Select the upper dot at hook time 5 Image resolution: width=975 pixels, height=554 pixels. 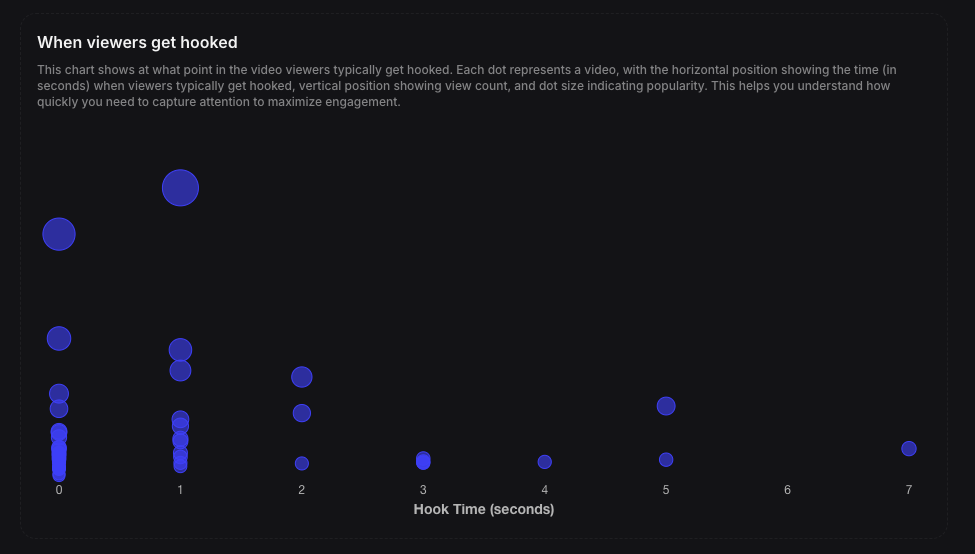coord(666,406)
